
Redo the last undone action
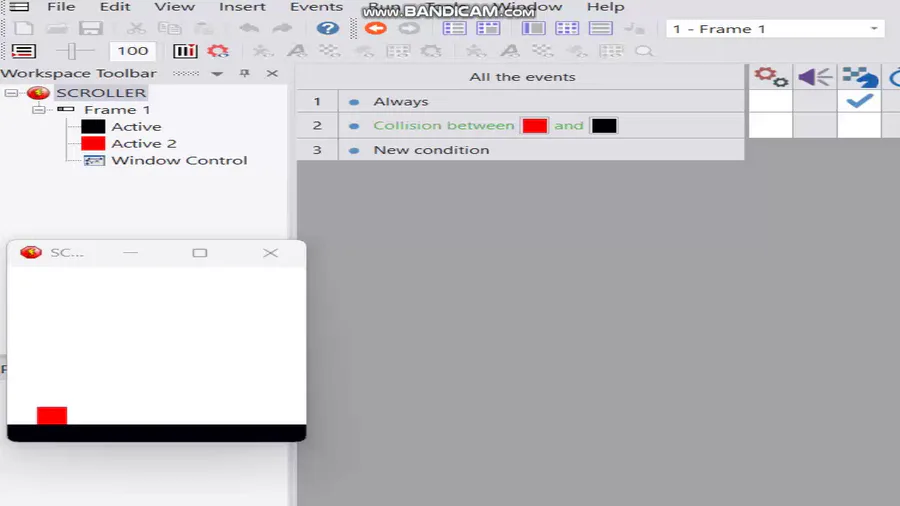[x=282, y=28]
